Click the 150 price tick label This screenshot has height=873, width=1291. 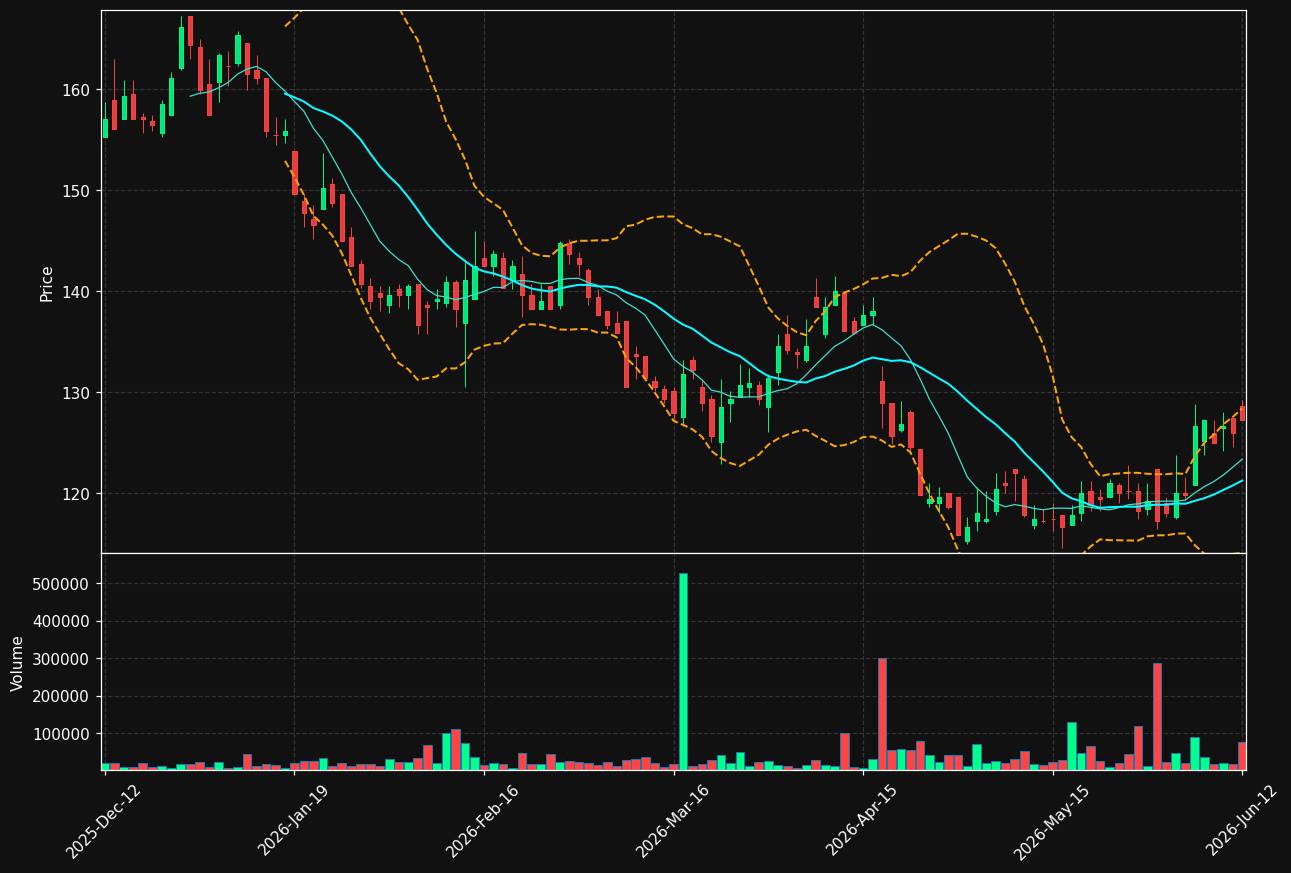pyautogui.click(x=77, y=191)
